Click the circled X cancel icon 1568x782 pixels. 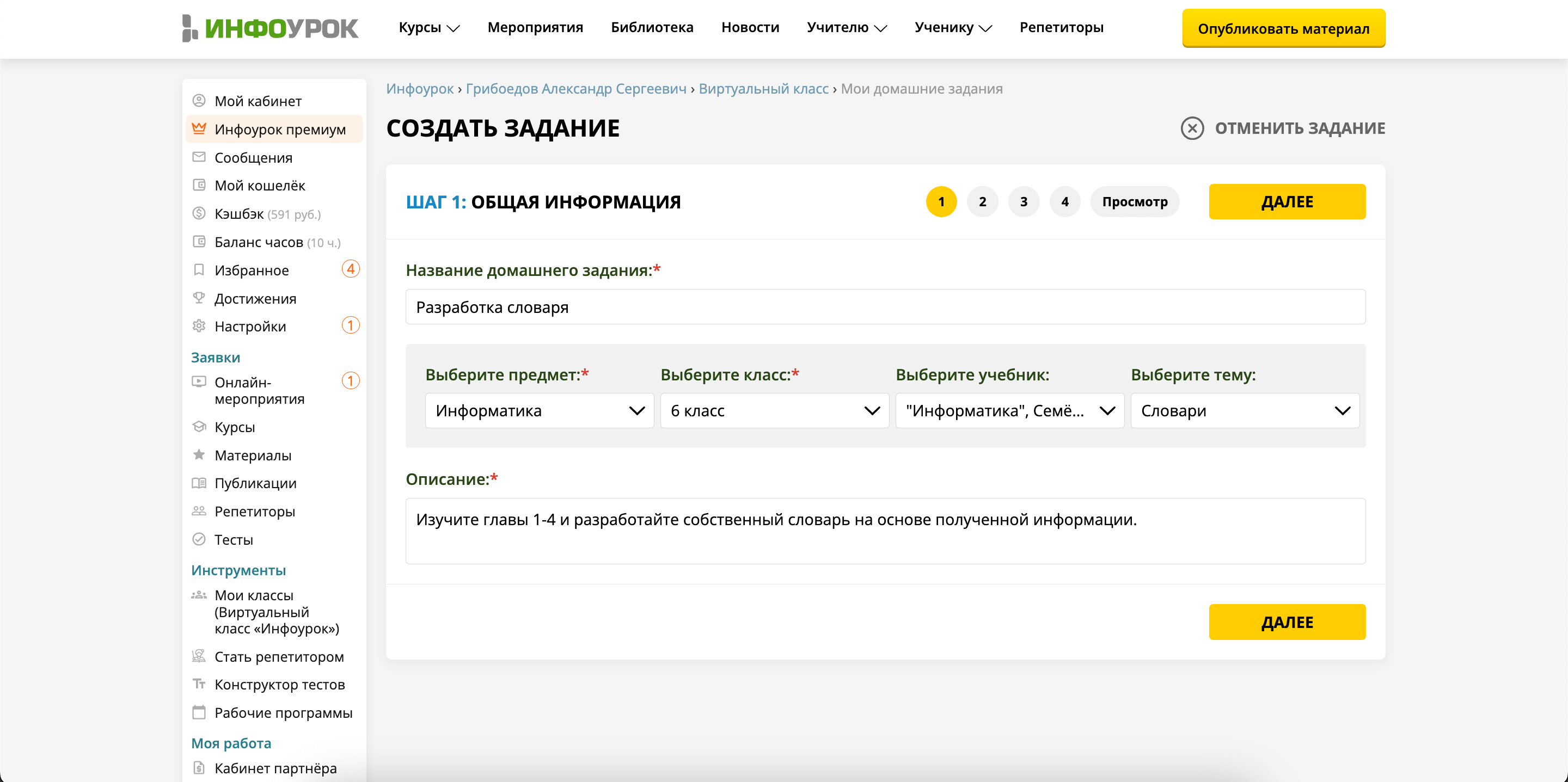1192,128
